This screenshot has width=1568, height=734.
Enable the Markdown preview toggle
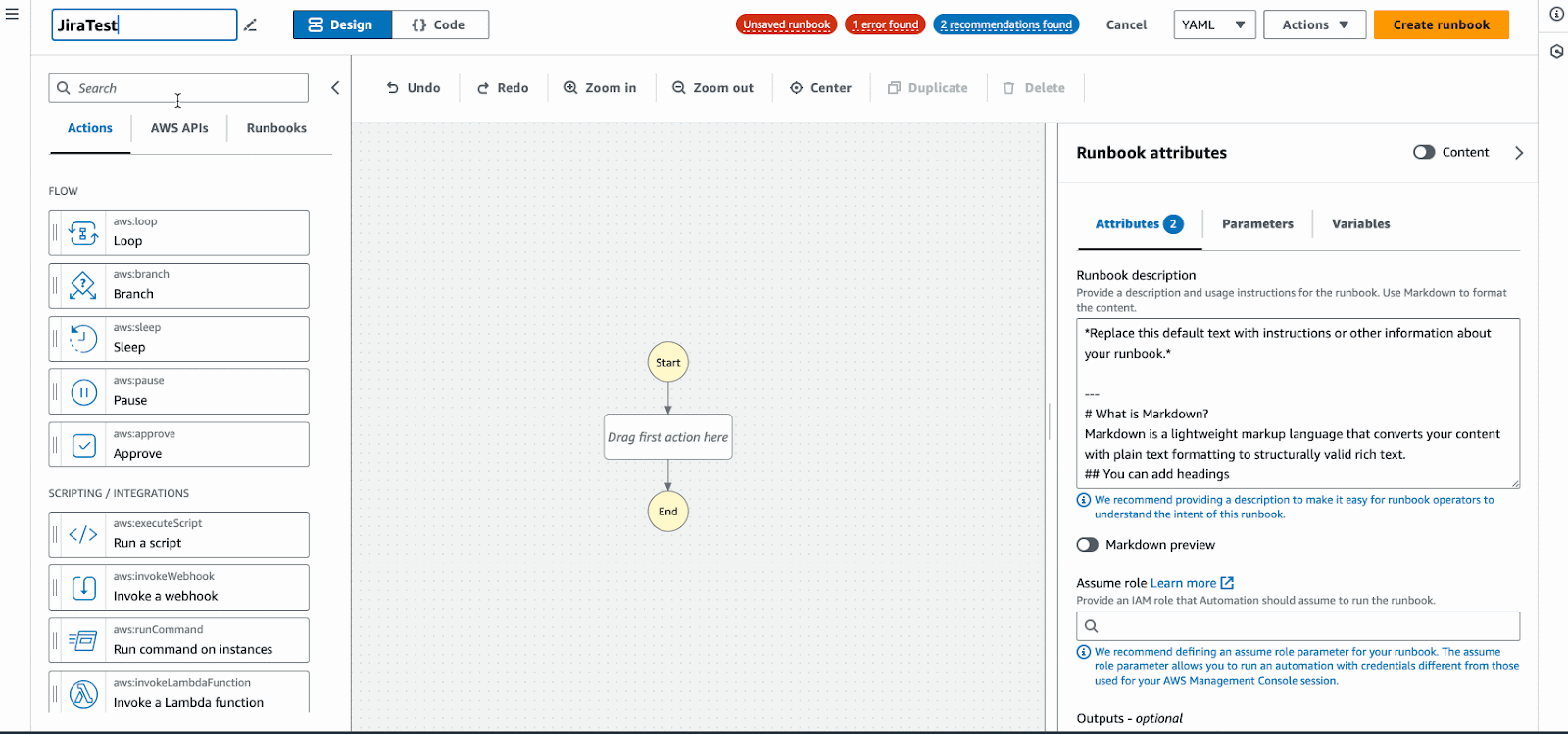[1087, 545]
